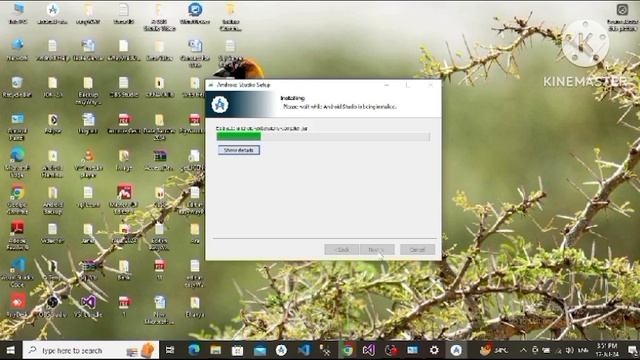
Task: Open the Android Backup desktop folder
Action: [x=53, y=200]
